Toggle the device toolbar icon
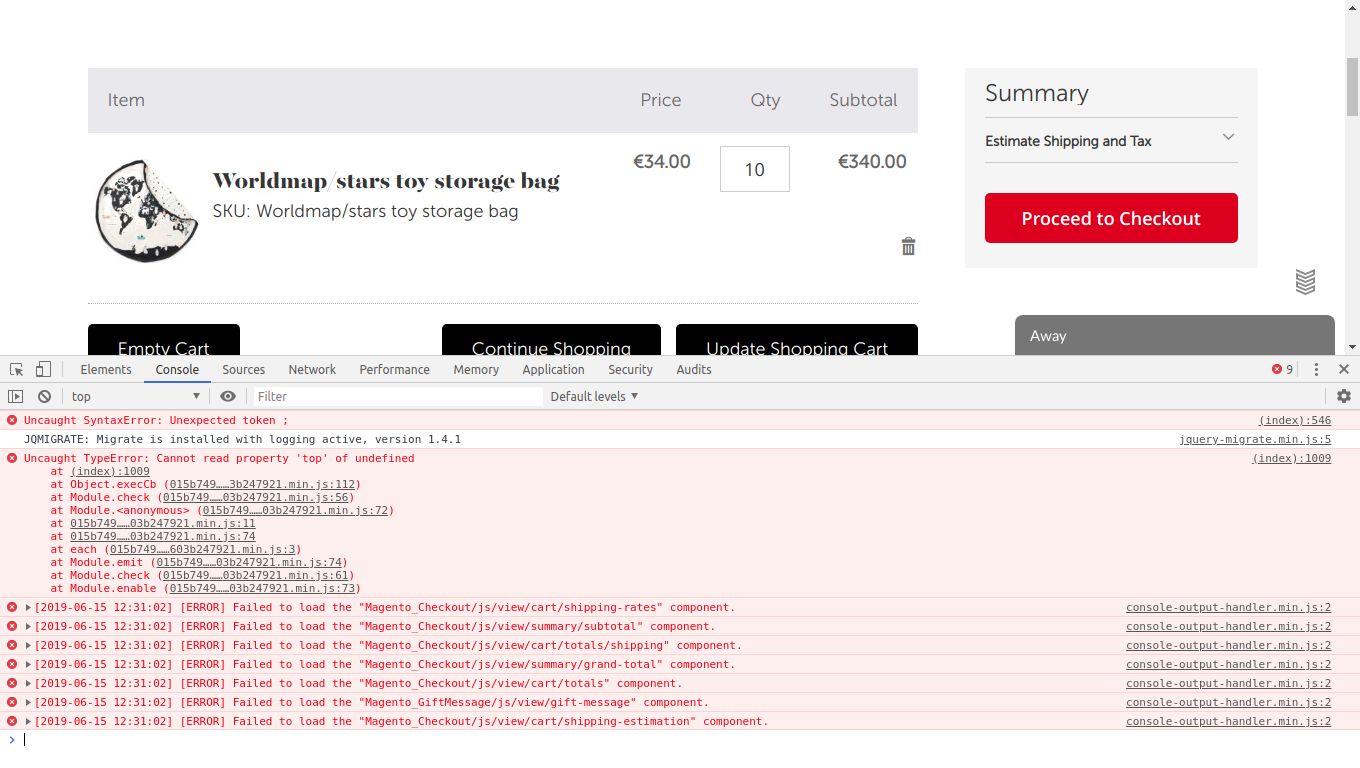This screenshot has width=1360, height=768. [x=43, y=369]
